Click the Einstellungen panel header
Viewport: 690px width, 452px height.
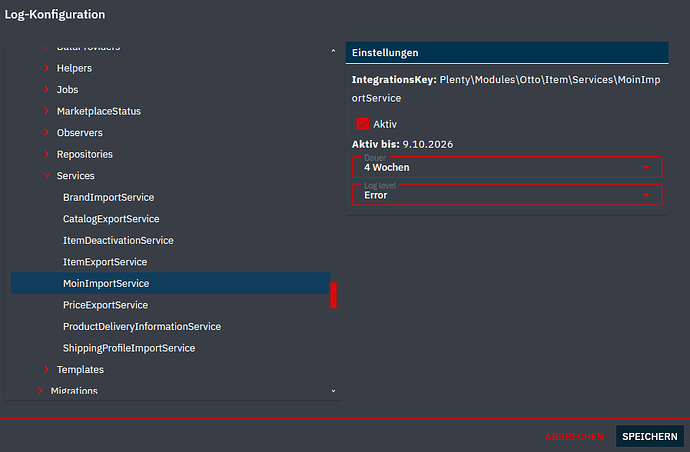pos(507,53)
